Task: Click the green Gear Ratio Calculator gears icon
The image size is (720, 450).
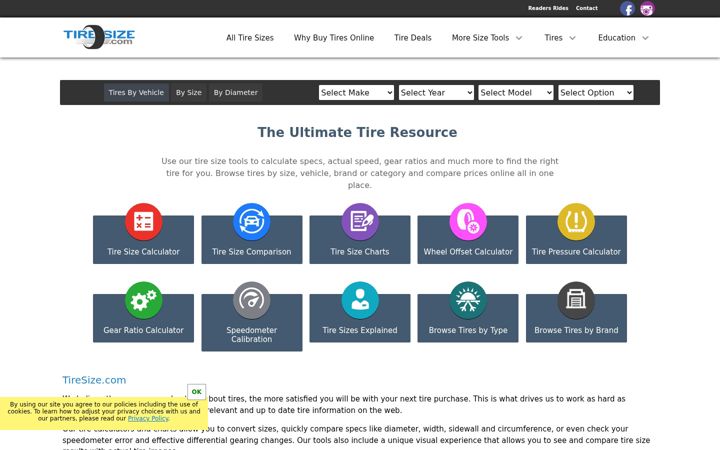Action: coord(143,300)
